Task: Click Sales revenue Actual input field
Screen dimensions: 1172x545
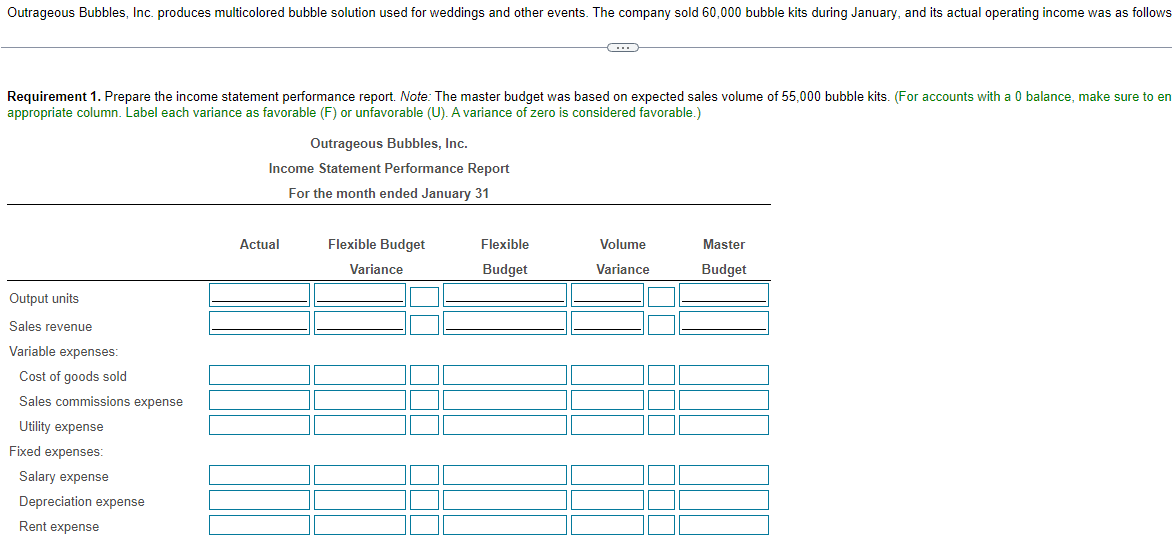Action: (x=259, y=323)
